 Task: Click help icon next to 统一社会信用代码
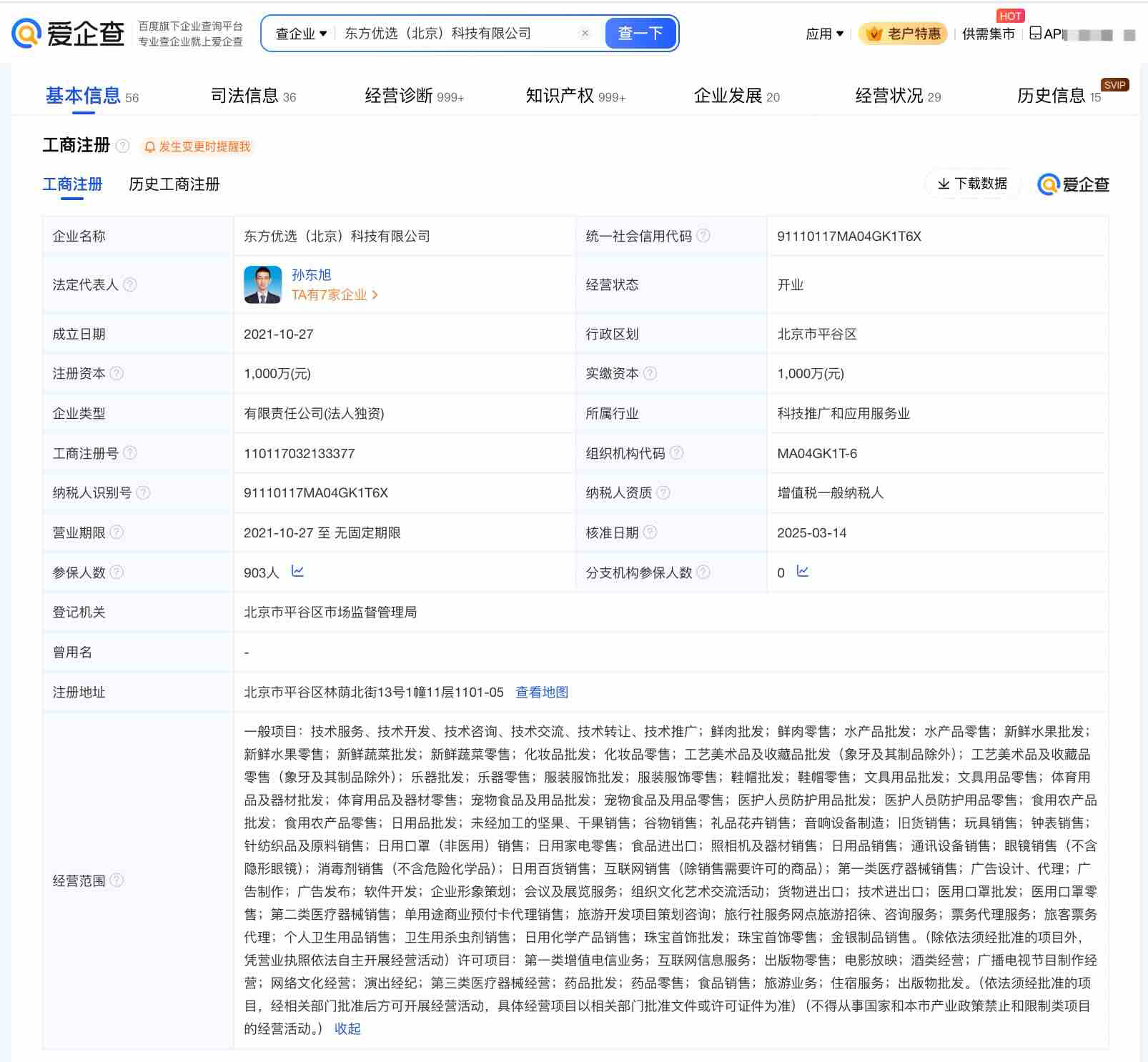[703, 236]
